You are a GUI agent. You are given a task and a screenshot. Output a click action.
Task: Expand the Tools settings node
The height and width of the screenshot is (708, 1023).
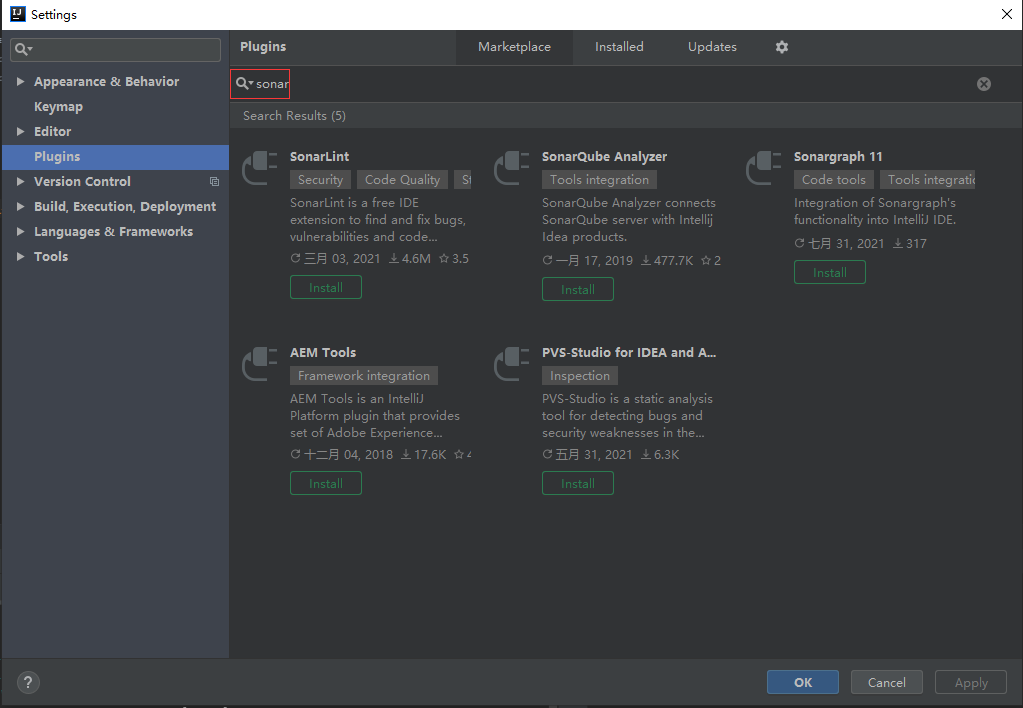[20, 256]
